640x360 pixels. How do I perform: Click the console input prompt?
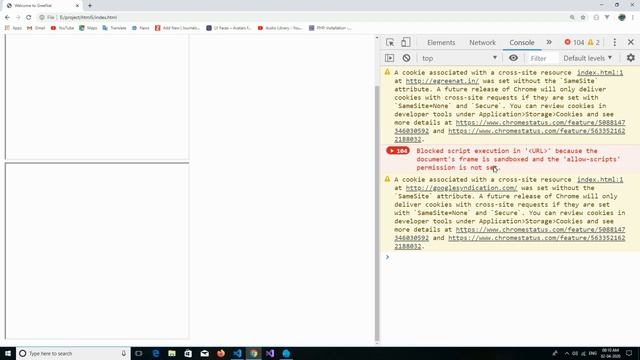[510, 257]
